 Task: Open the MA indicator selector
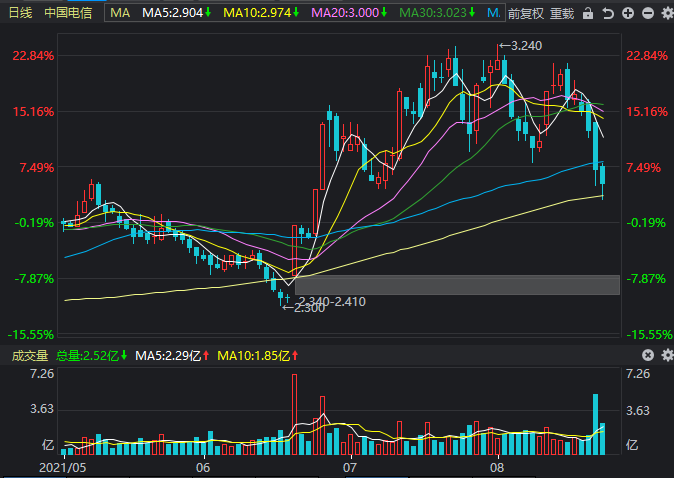pos(120,13)
